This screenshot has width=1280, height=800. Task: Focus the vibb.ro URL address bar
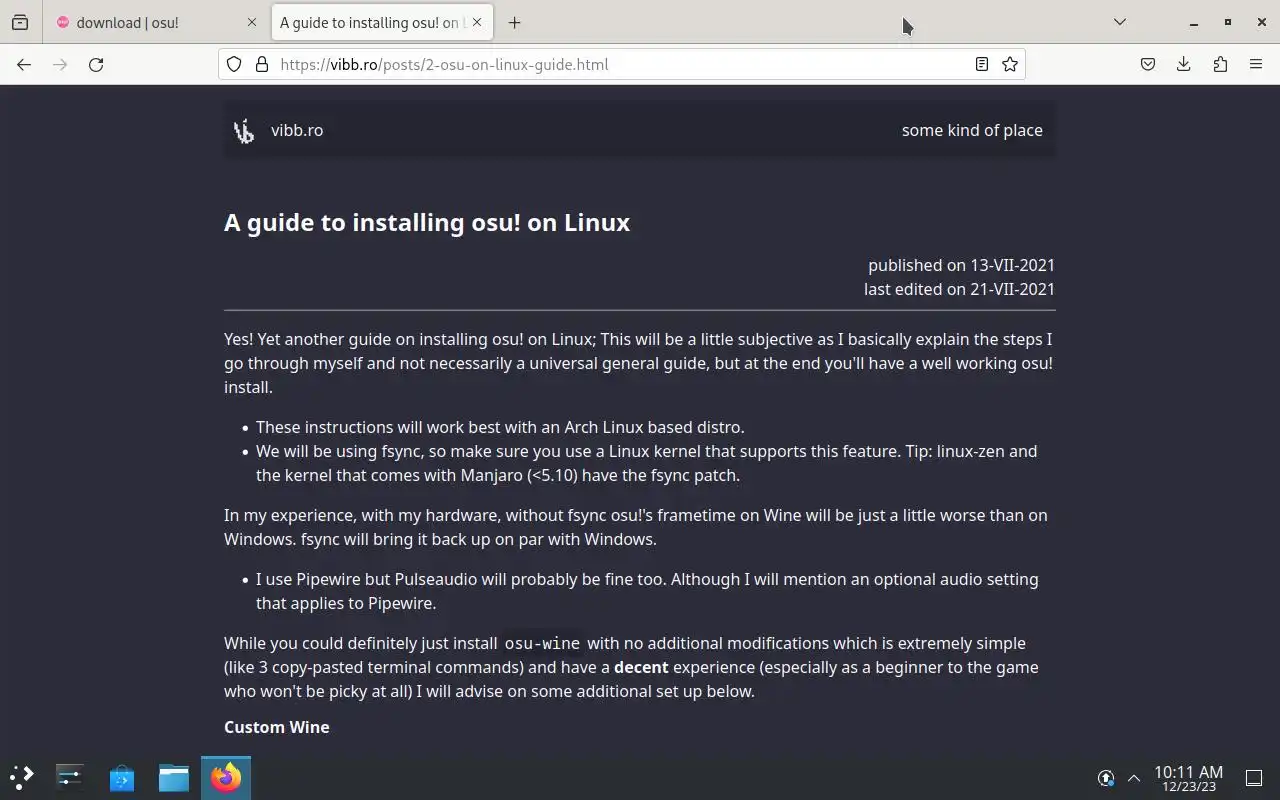pos(620,64)
